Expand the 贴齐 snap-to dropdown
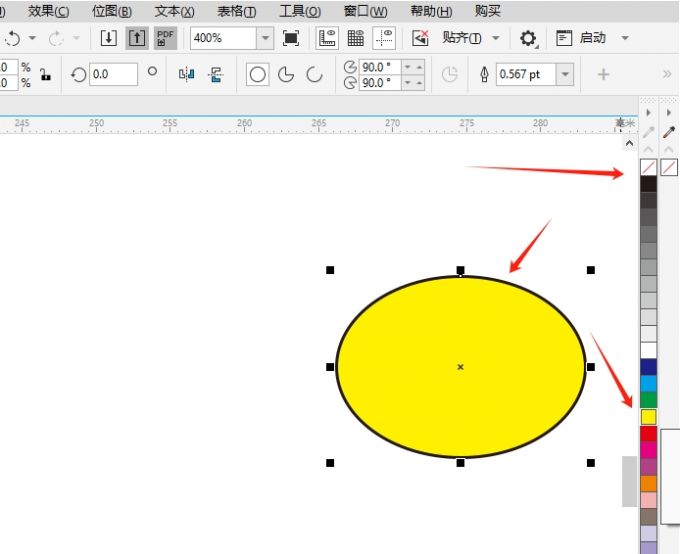 [496, 38]
